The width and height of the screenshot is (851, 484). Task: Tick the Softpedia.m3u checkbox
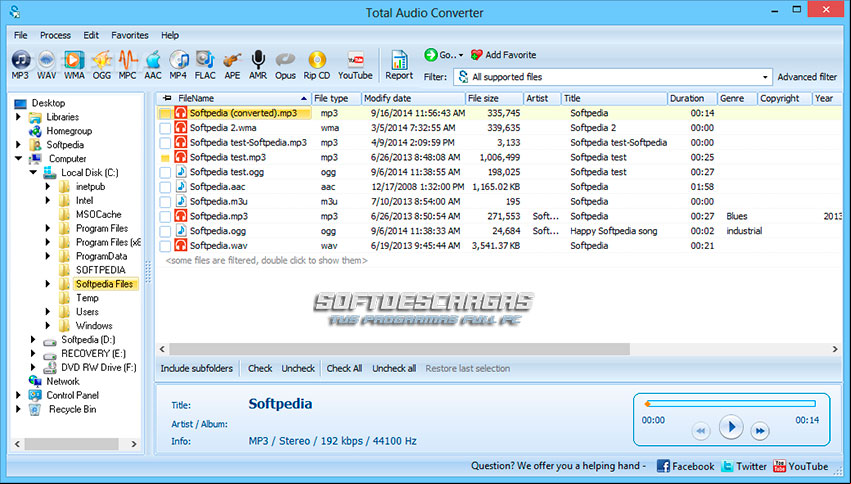pos(165,202)
